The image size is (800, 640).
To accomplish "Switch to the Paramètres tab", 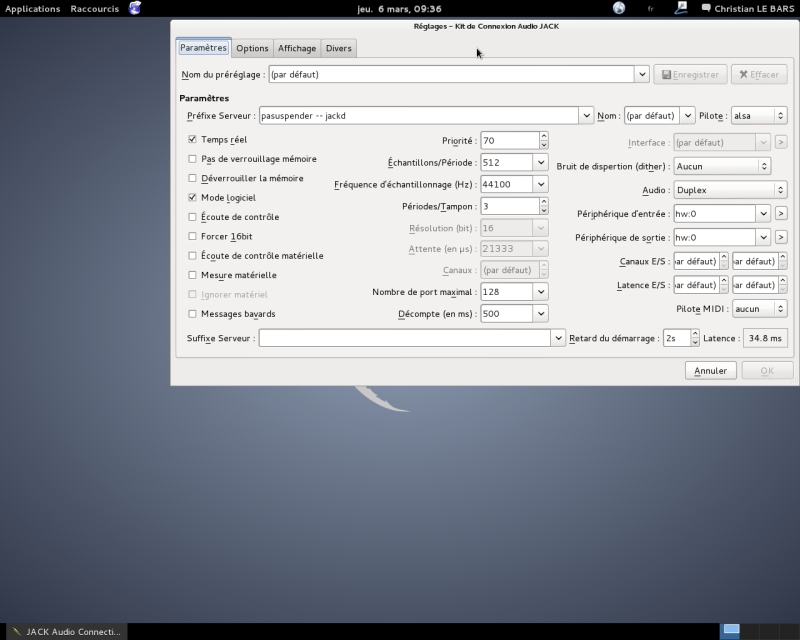I will click(203, 47).
